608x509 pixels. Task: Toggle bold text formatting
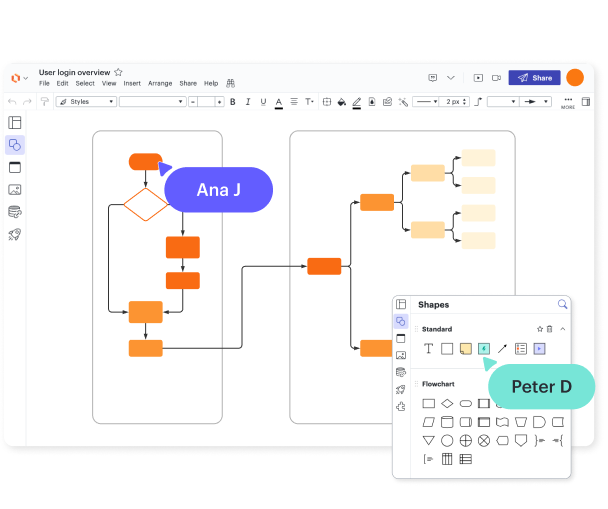pyautogui.click(x=233, y=102)
